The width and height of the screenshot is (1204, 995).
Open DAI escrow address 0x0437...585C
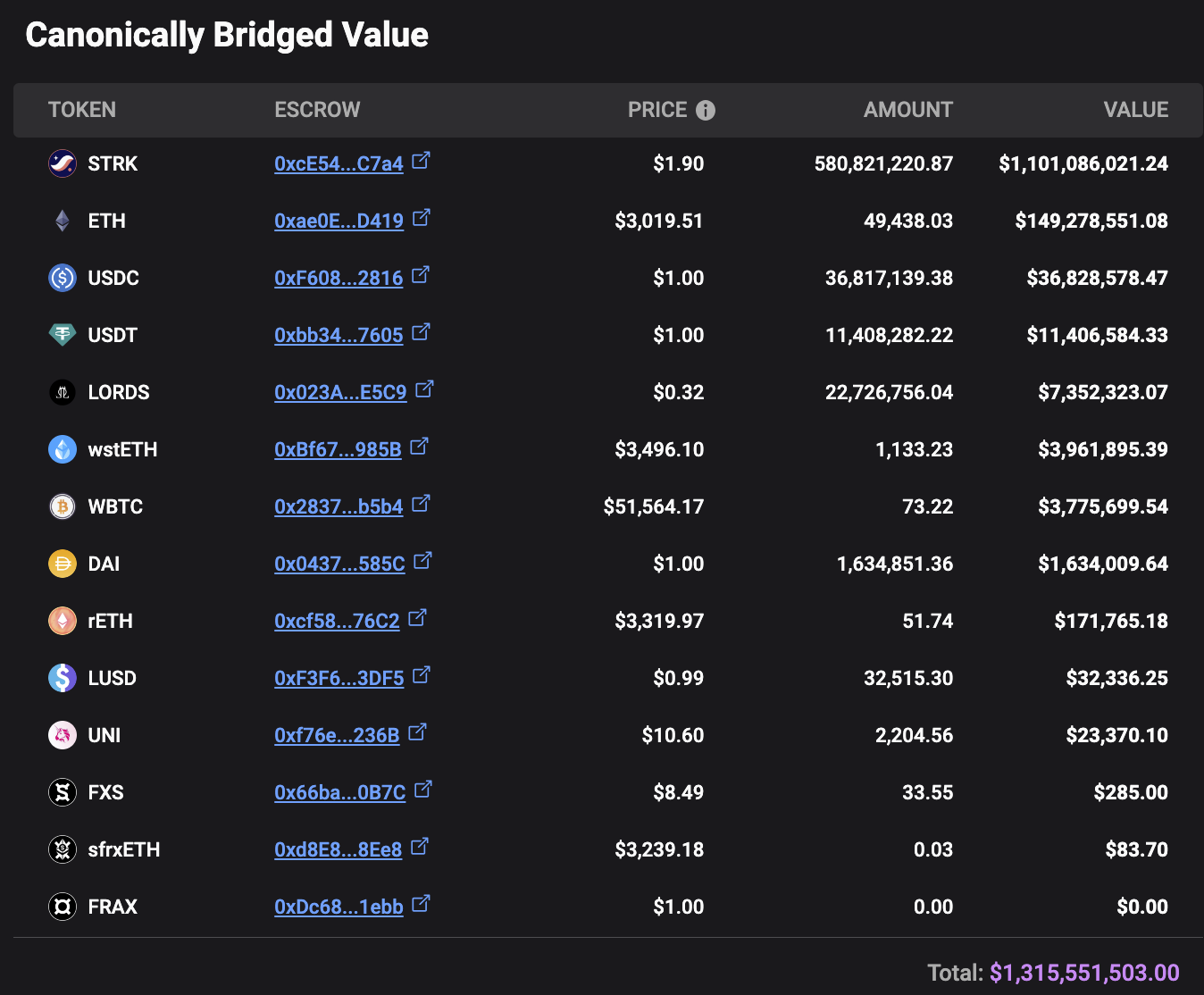(x=339, y=564)
